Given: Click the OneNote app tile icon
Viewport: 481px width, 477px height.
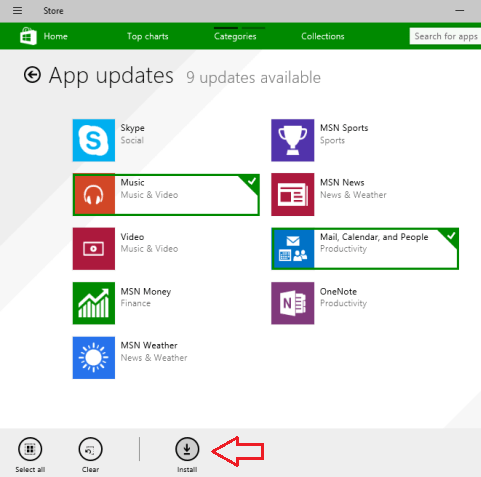Looking at the screenshot, I should (x=293, y=303).
